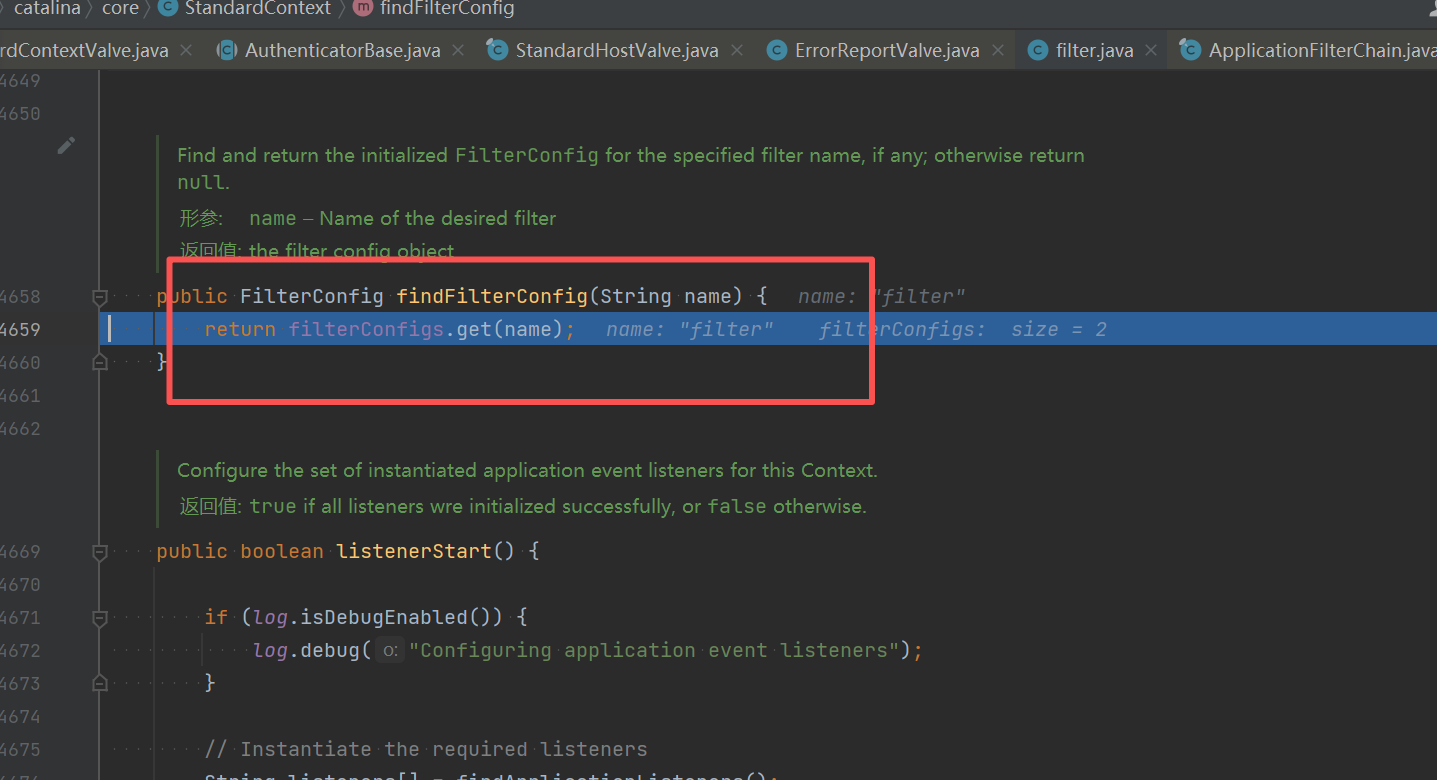This screenshot has width=1437, height=780.
Task: Click the class icon on StandardHostValve.java tab
Action: 497,50
